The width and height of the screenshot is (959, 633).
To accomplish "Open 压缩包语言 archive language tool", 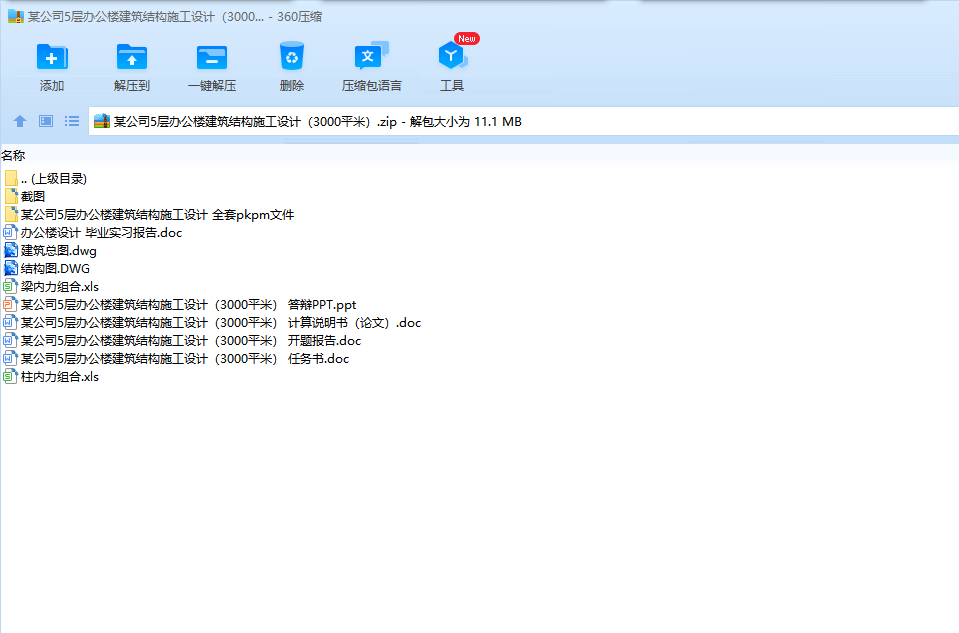I will click(x=371, y=56).
